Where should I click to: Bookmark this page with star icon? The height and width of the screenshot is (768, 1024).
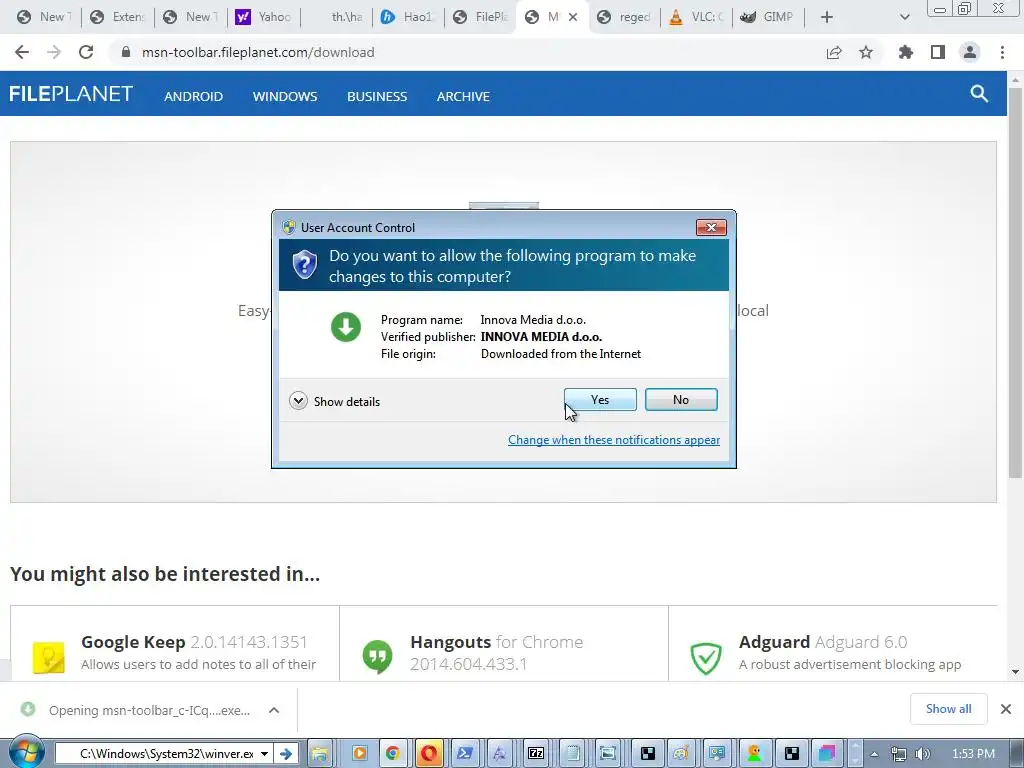(x=866, y=52)
